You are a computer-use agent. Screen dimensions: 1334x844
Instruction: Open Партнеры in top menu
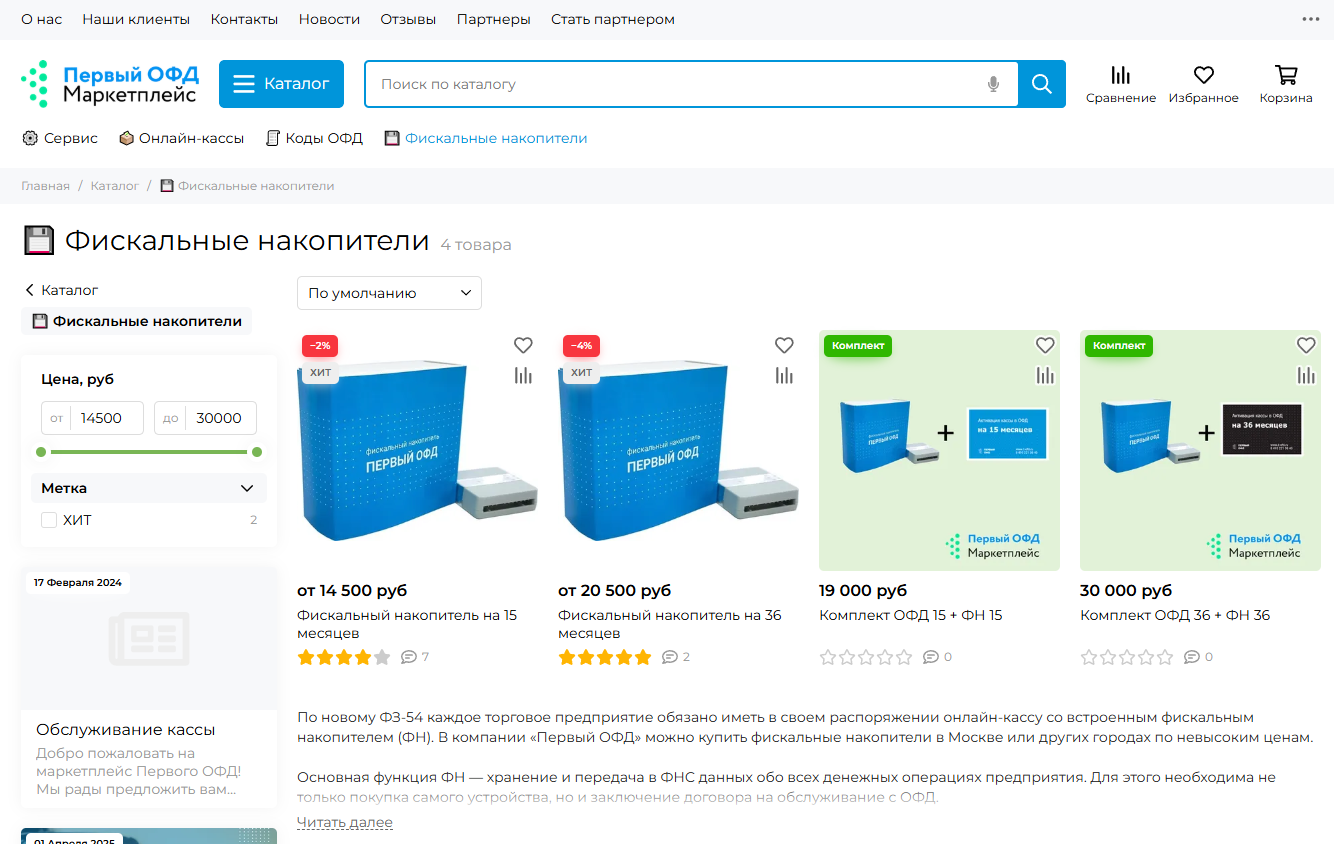point(494,19)
